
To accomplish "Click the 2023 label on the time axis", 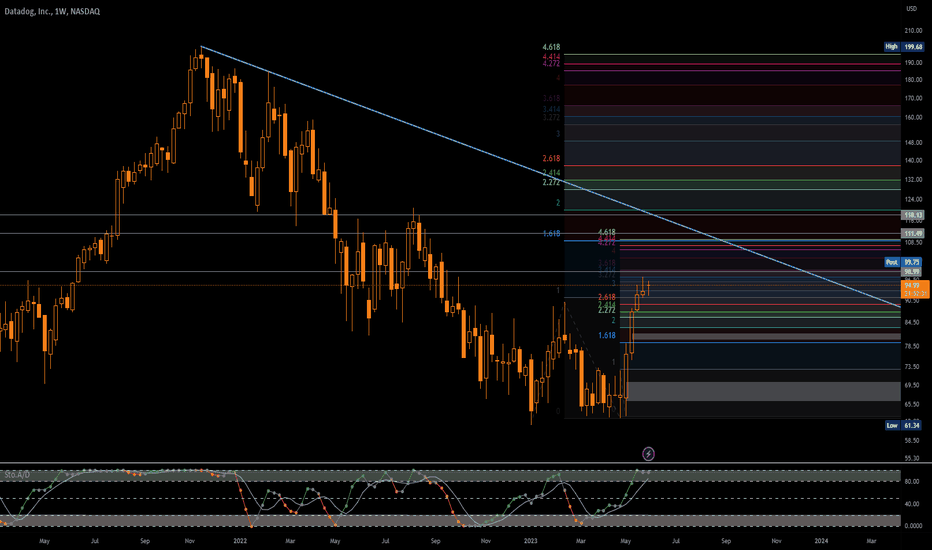I will pyautogui.click(x=530, y=541).
